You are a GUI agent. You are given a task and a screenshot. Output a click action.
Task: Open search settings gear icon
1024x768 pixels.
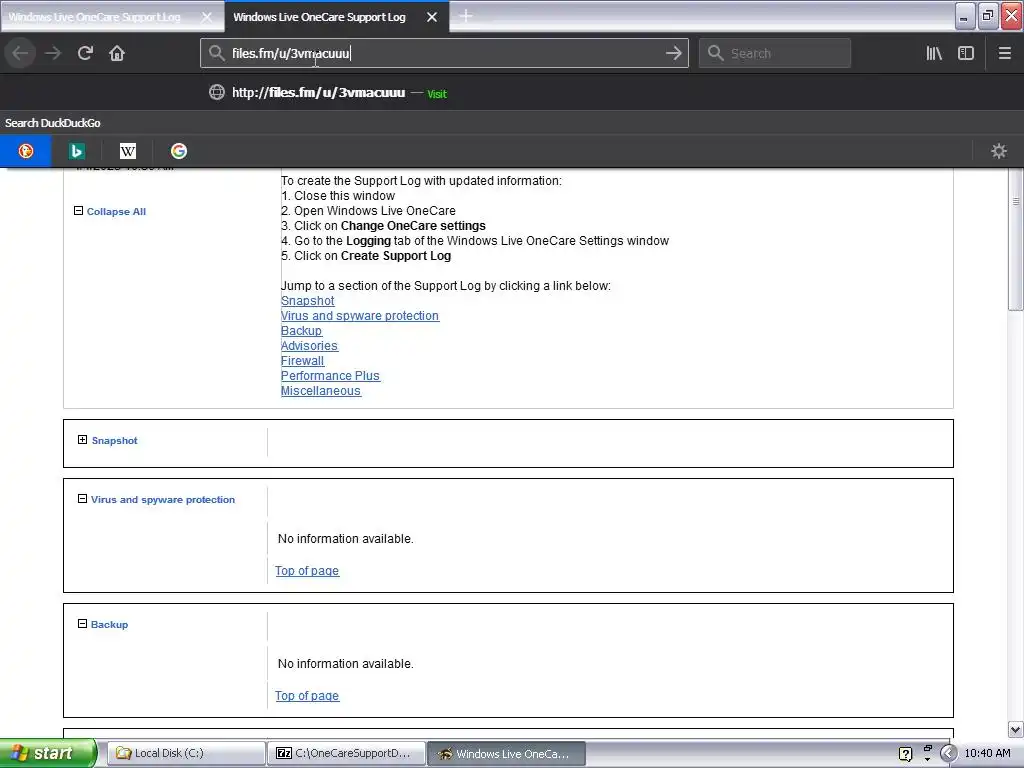(x=999, y=151)
